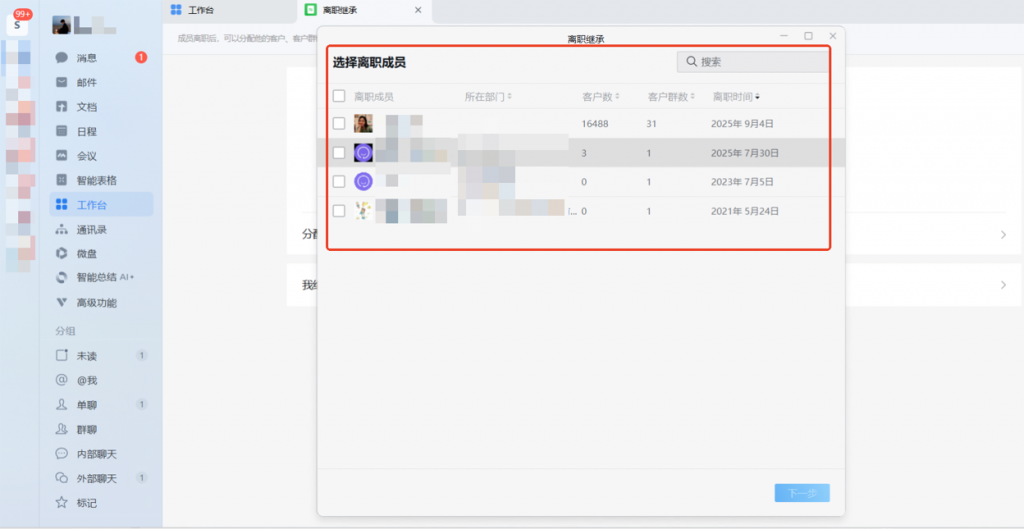Viewport: 1024px width, 529px height.
Task: Open 日程 calendar icon
Action: click(61, 131)
